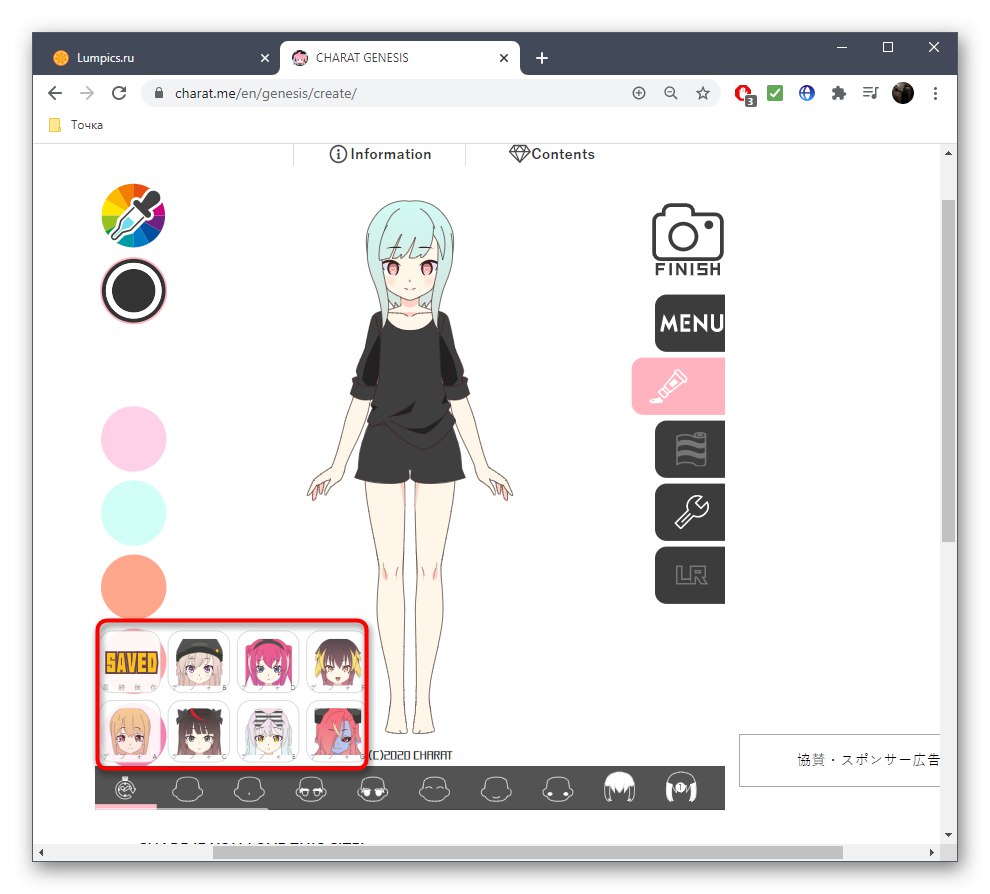Click the FINISH camera button
990x894 pixels.
[x=688, y=240]
